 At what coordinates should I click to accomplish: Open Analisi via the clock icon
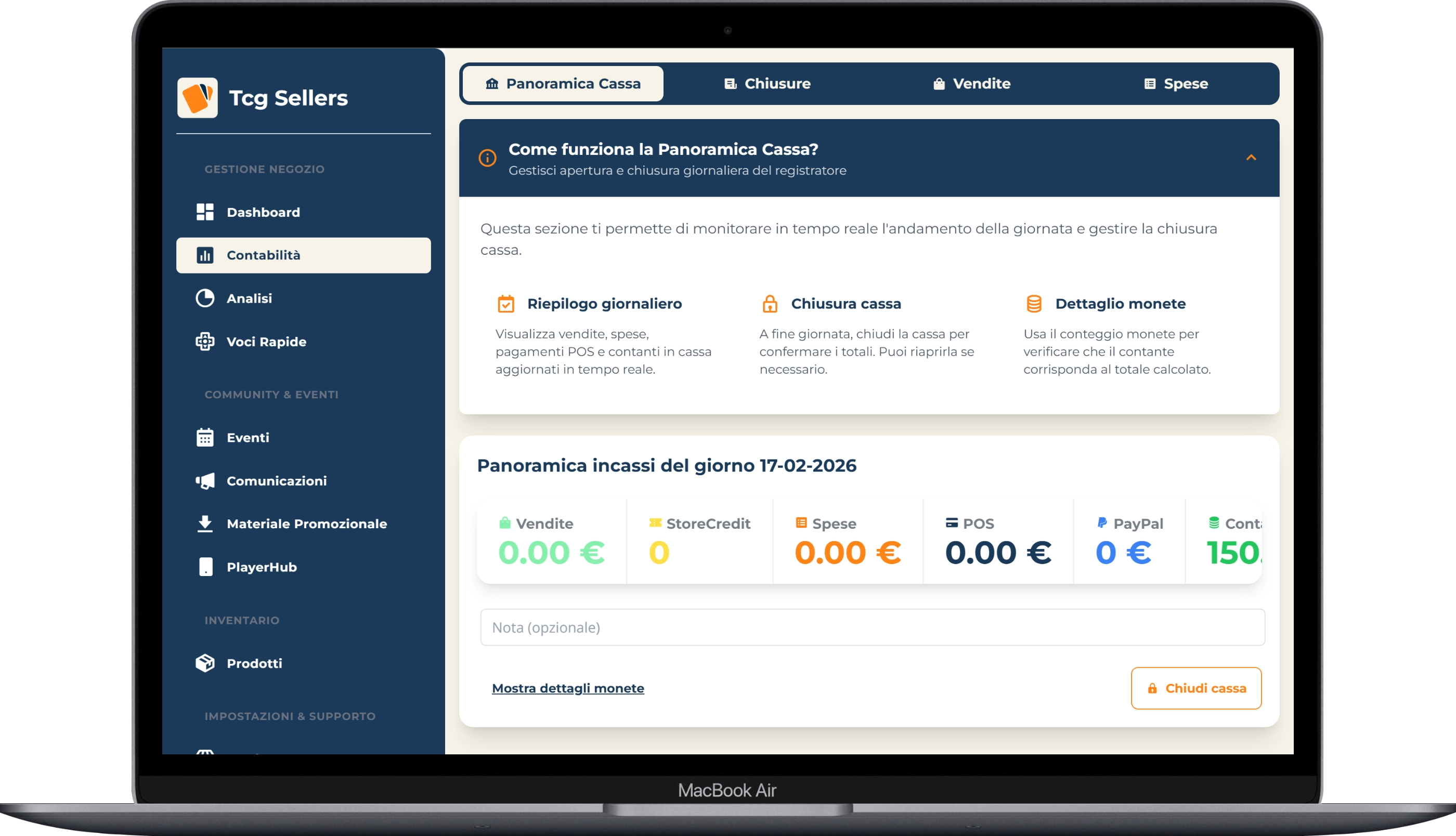(x=205, y=298)
